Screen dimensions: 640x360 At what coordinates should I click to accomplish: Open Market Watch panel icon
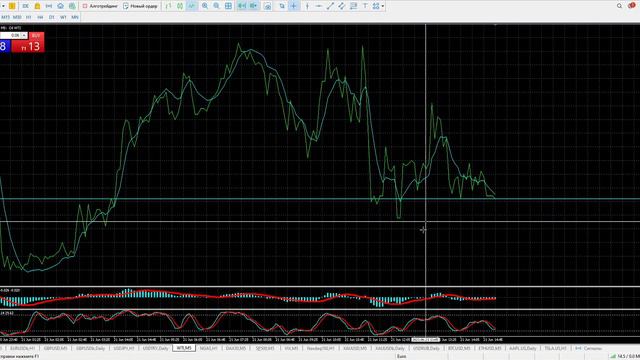25,6
